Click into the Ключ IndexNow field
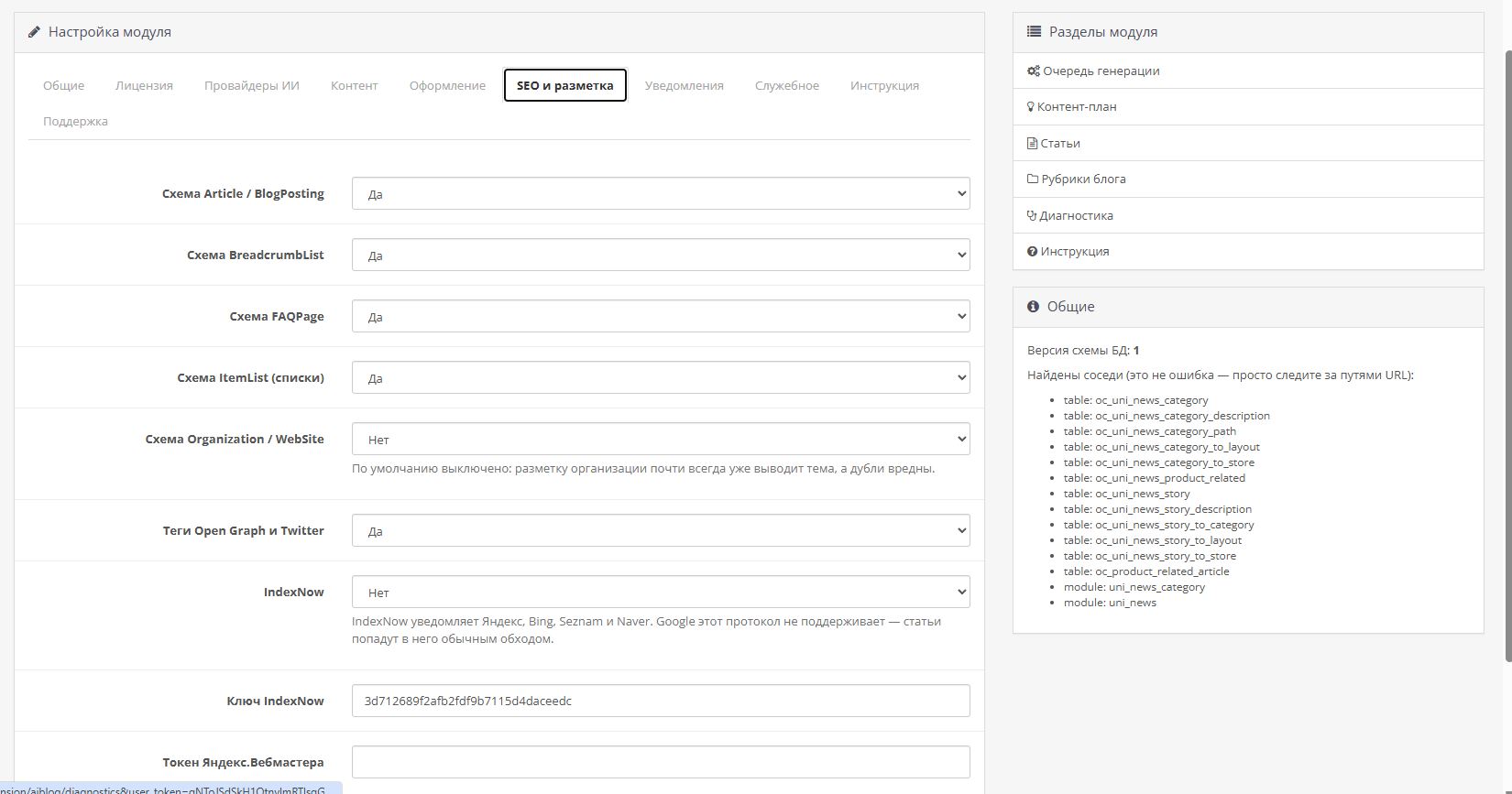The height and width of the screenshot is (794, 1512). click(661, 701)
